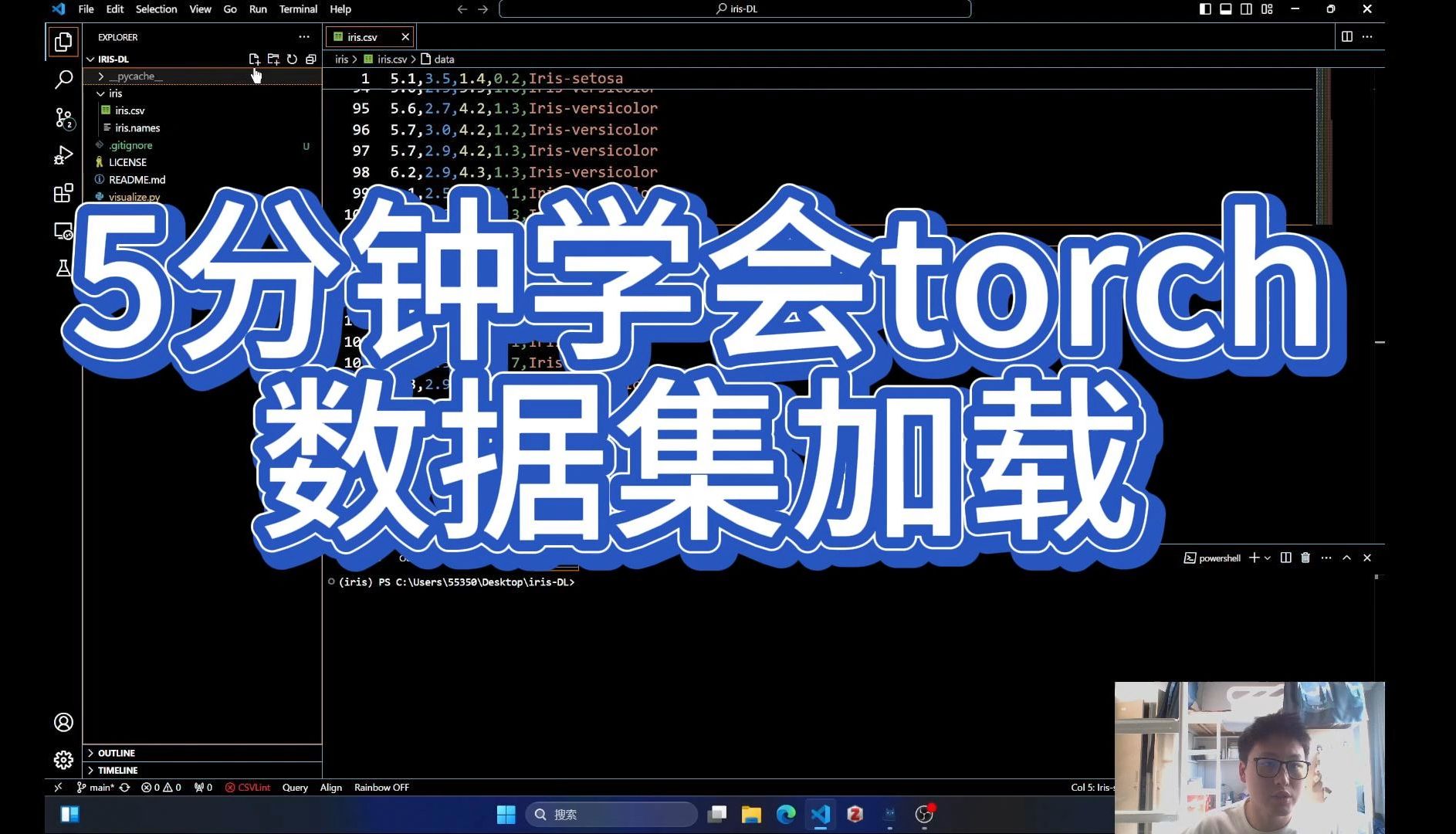Split the terminal panel

(x=1286, y=558)
